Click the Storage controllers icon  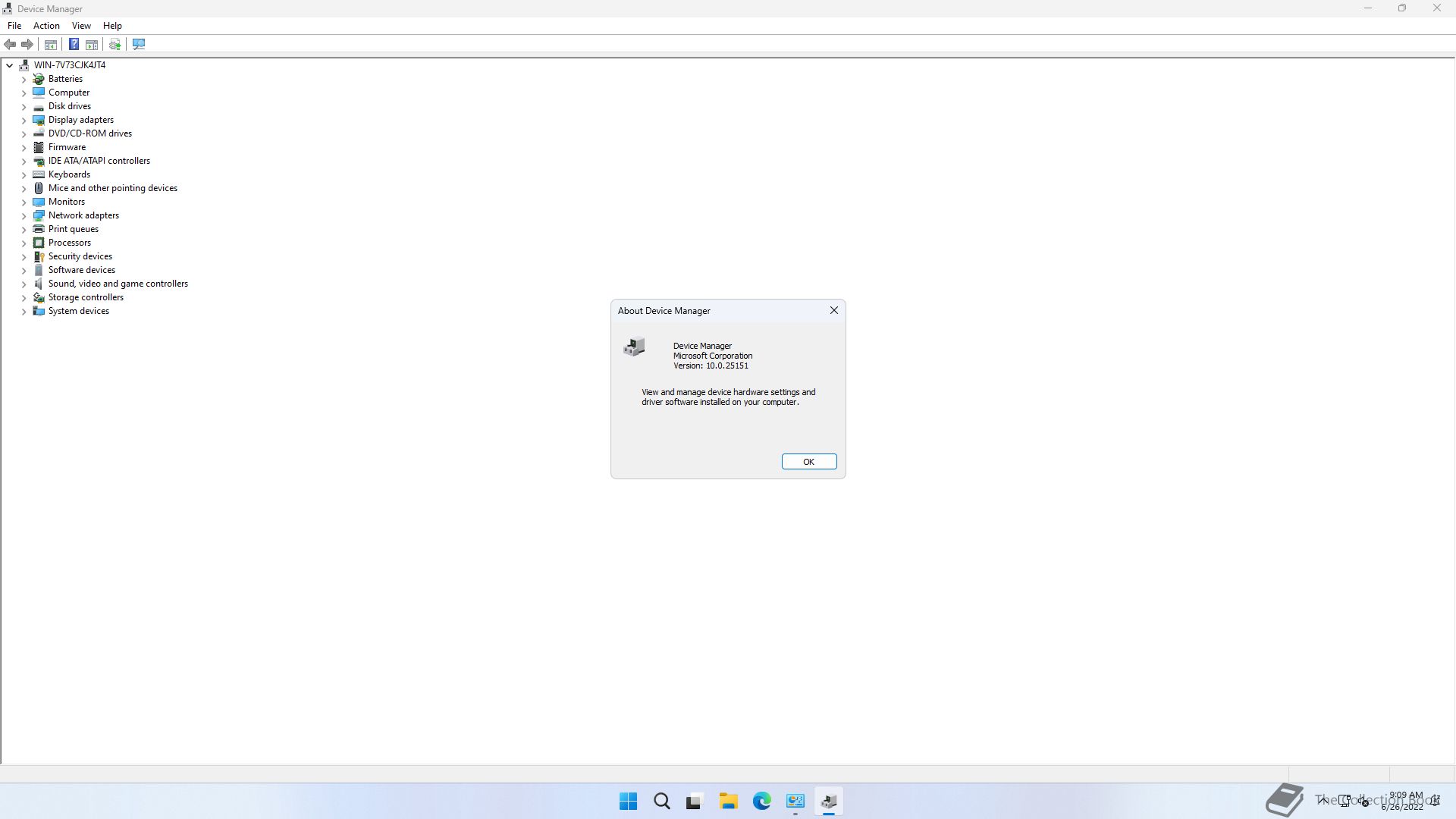[x=39, y=297]
